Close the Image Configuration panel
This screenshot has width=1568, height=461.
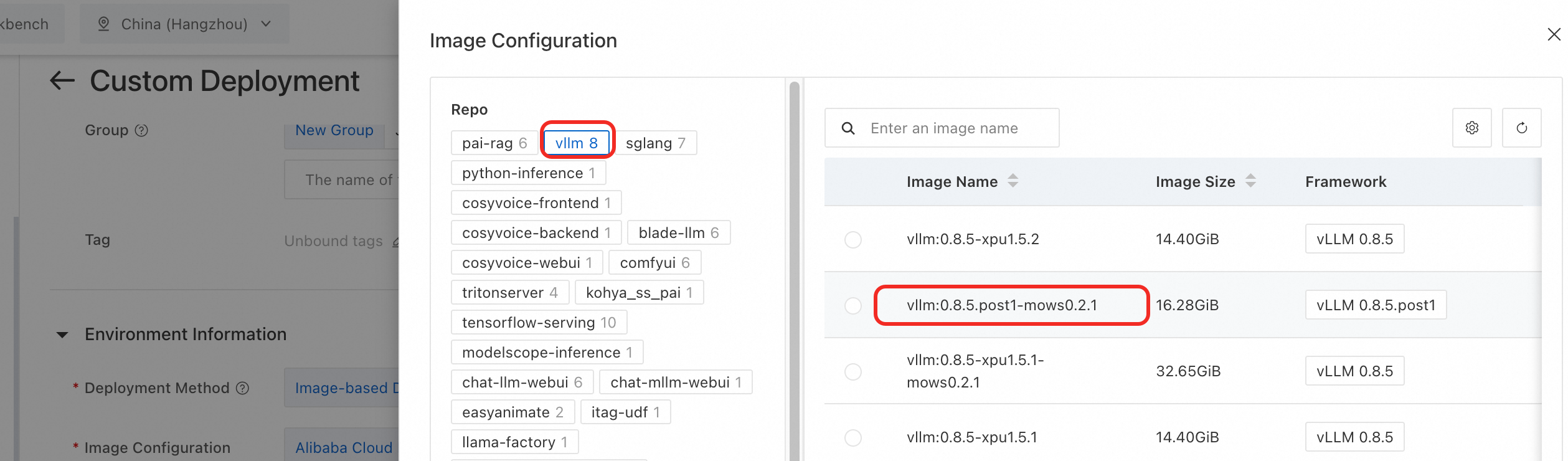pyautogui.click(x=1554, y=34)
